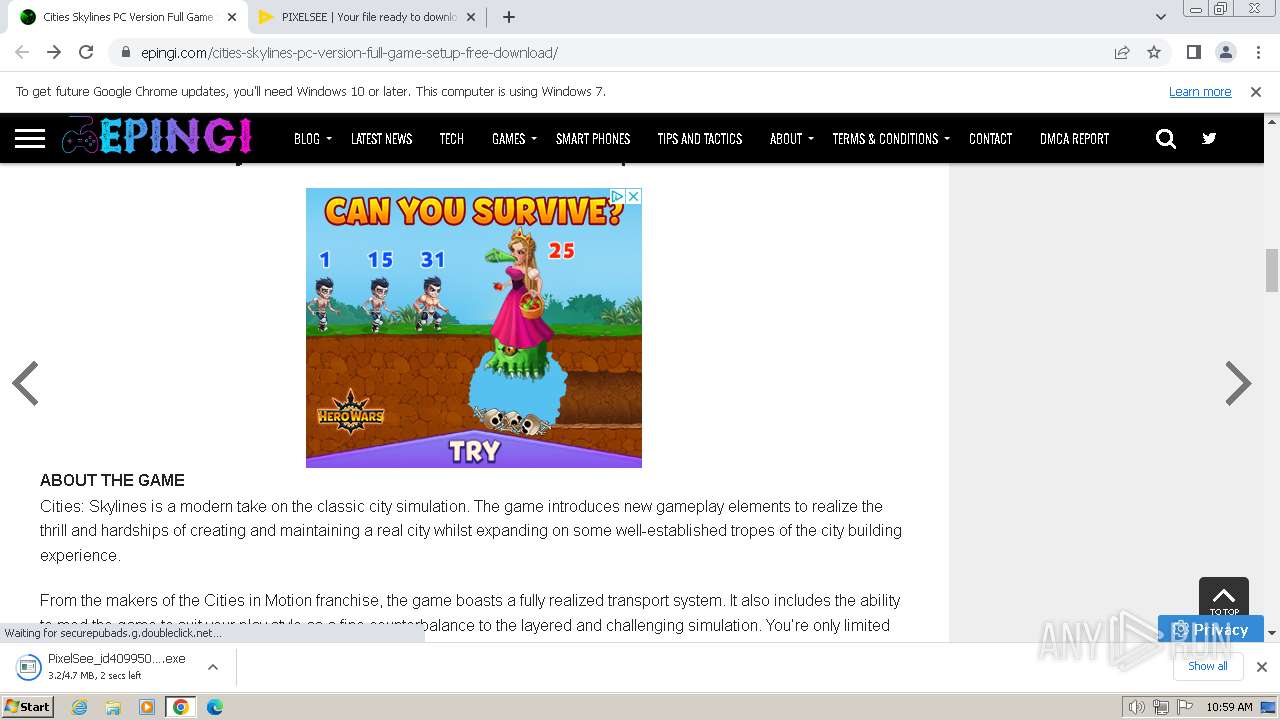This screenshot has width=1280, height=720.
Task: Open Microsoft Edge from the taskbar
Action: click(214, 707)
